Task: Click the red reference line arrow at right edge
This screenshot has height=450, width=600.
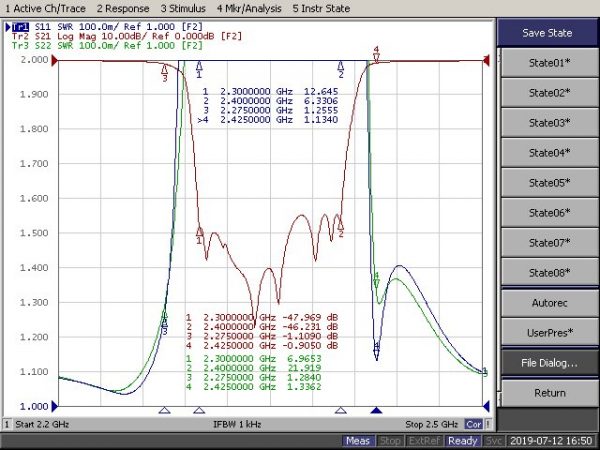Action: [487, 61]
